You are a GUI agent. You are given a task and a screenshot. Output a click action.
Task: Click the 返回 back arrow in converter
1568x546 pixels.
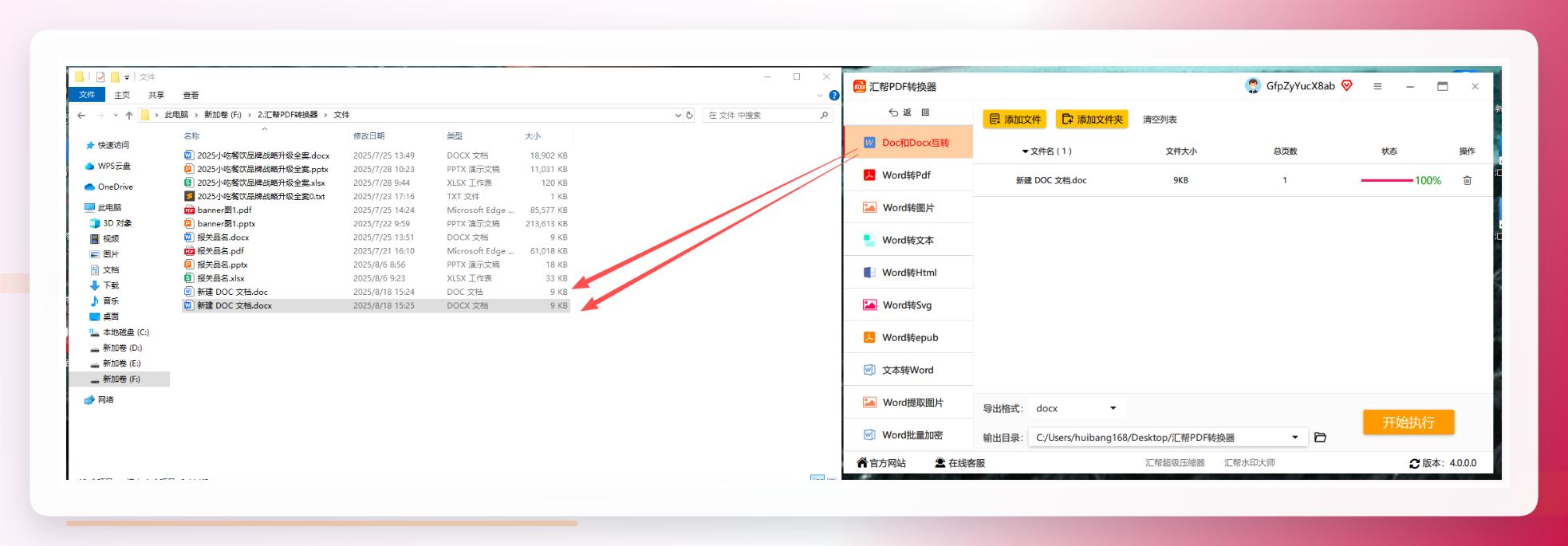pyautogui.click(x=894, y=112)
